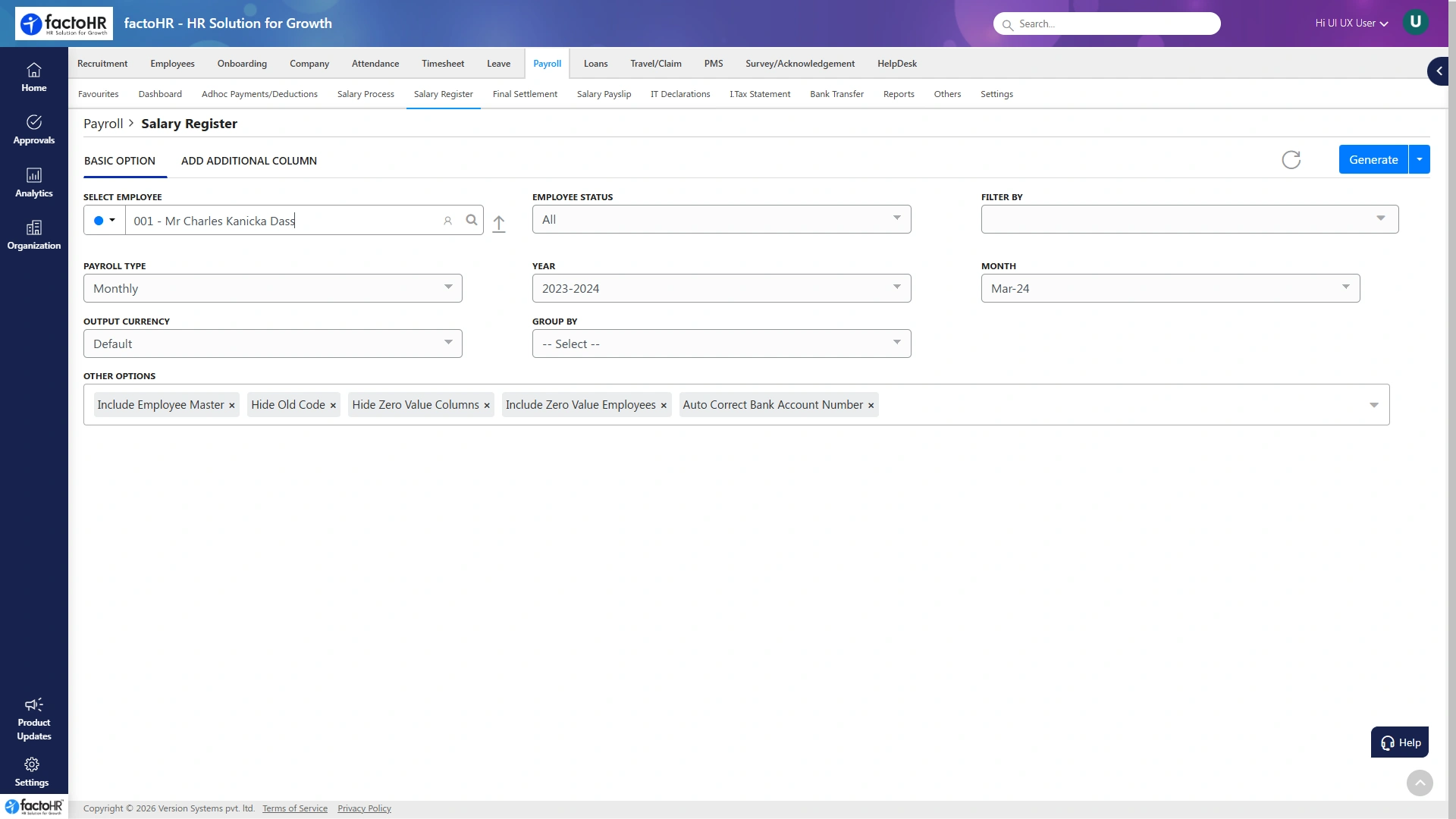Open Organization in the sidebar

33,235
